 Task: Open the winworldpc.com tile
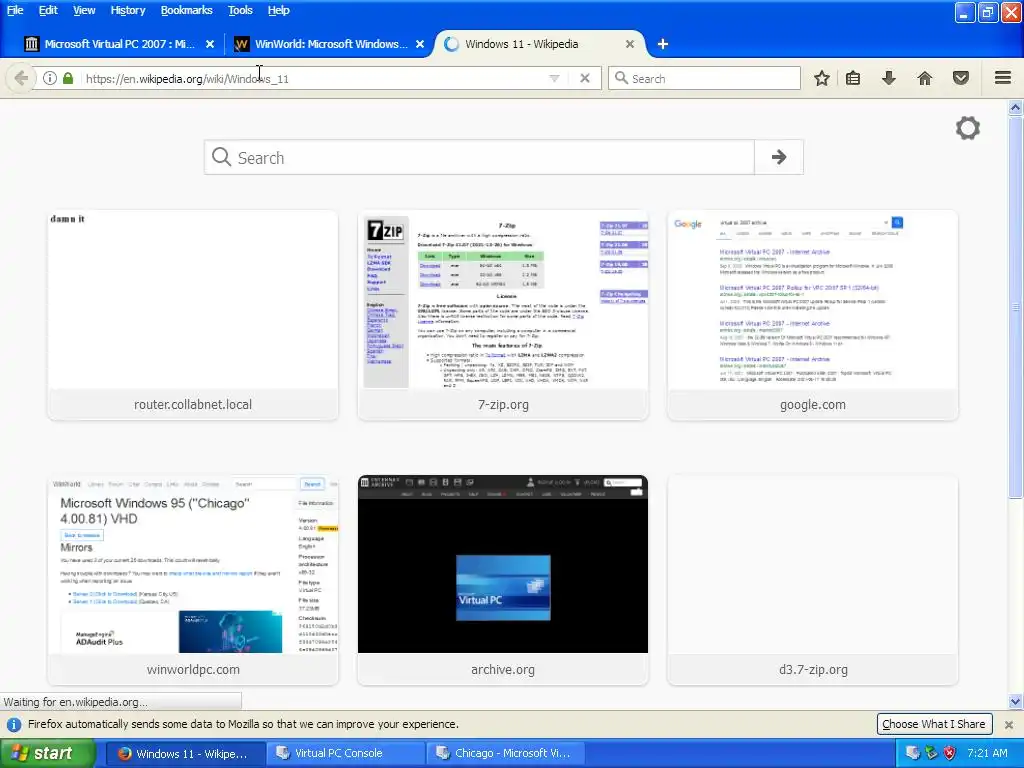[x=193, y=580]
